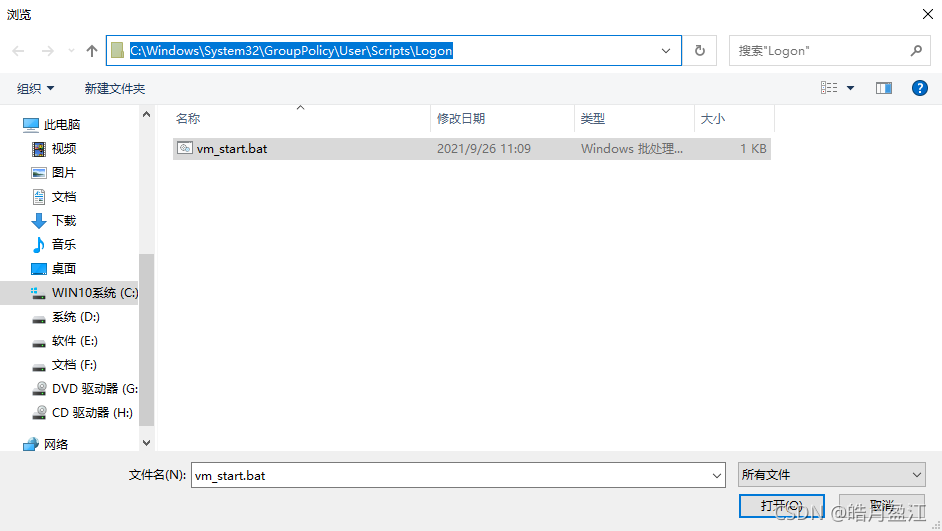The width and height of the screenshot is (942, 531).
Task: Open view options dropdown arrow
Action: point(850,88)
